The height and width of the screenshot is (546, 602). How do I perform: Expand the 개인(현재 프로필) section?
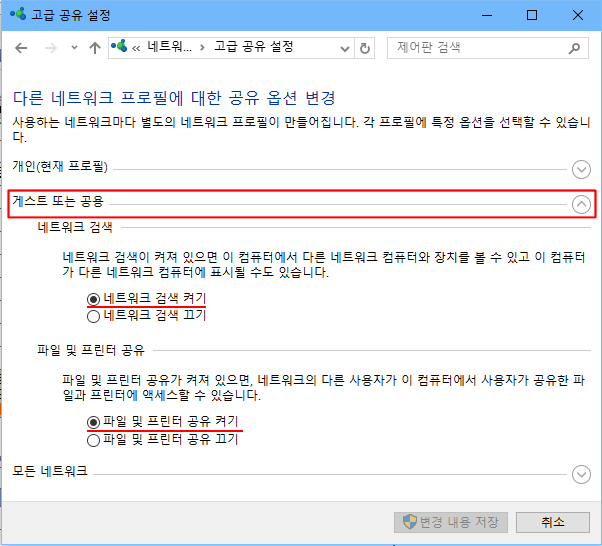(x=581, y=169)
